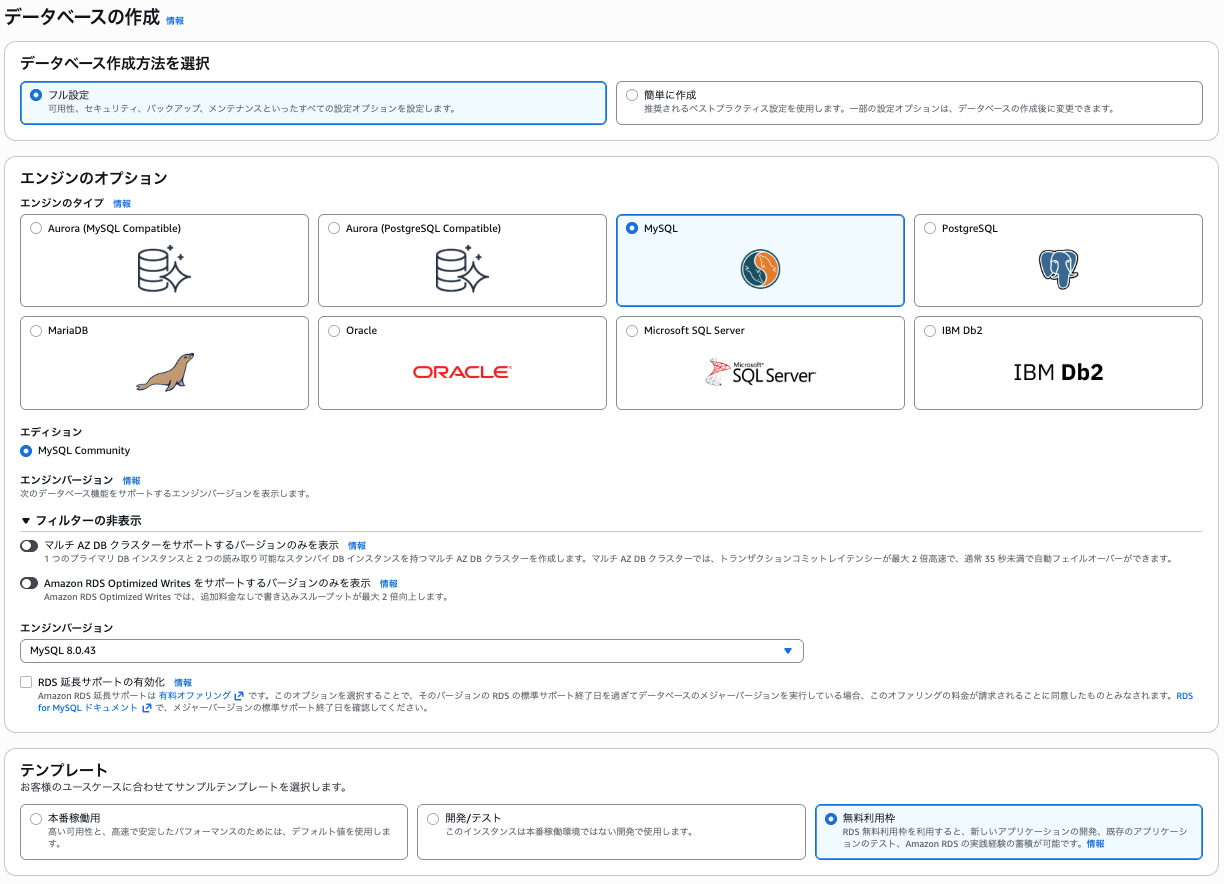Select フル設定 creation method
This screenshot has width=1224, height=884.
(36, 95)
